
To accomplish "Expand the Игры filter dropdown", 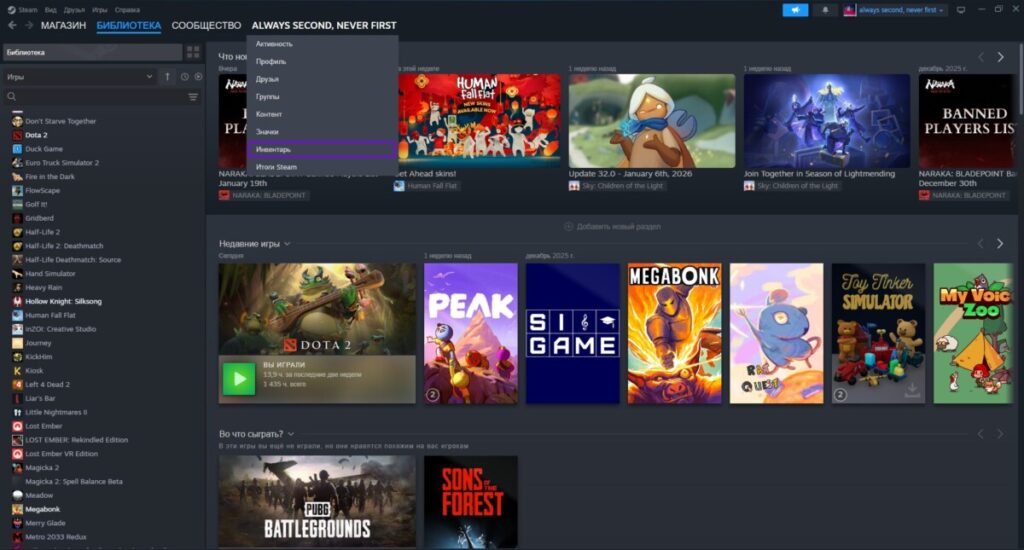I will coord(80,76).
